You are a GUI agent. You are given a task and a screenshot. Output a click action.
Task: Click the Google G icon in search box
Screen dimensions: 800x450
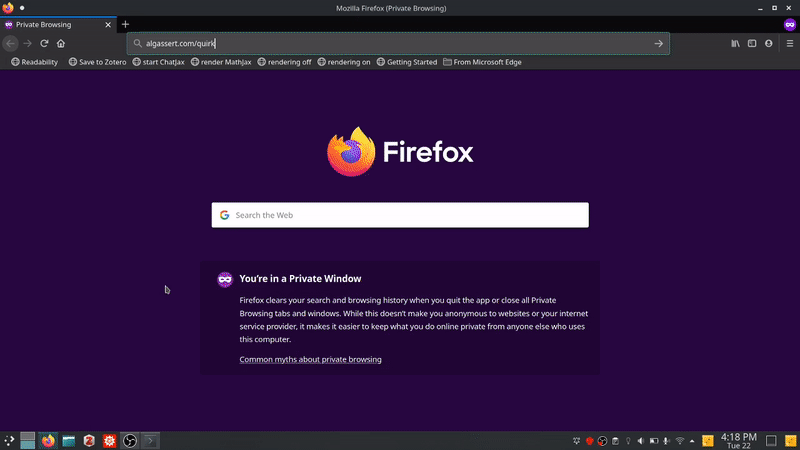pos(224,215)
